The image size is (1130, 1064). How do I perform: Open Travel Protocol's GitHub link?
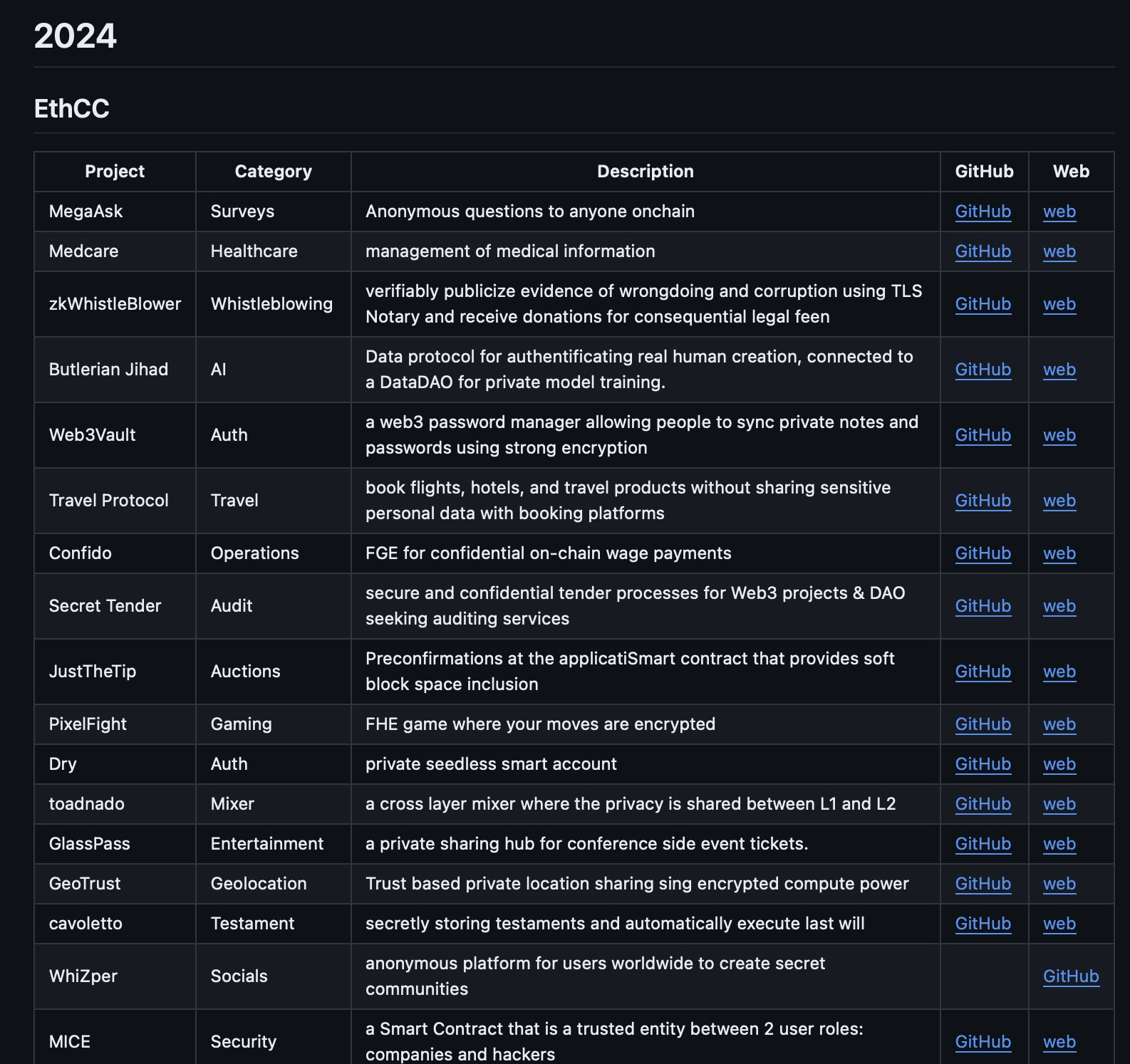tap(983, 501)
